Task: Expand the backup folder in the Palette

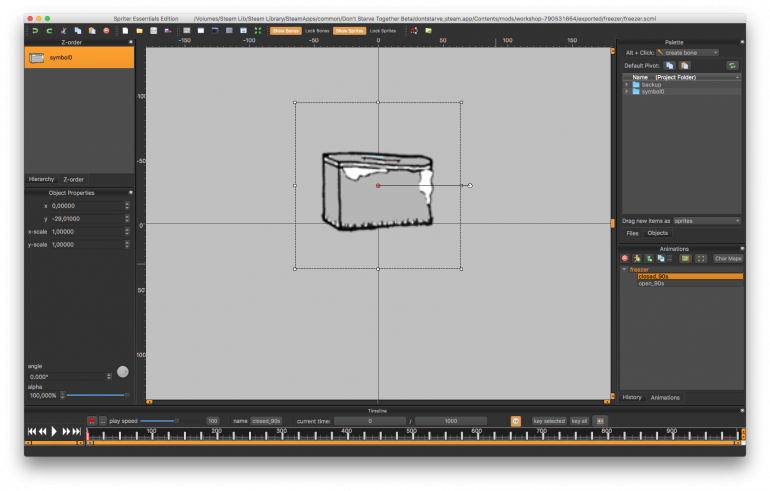Action: click(627, 84)
